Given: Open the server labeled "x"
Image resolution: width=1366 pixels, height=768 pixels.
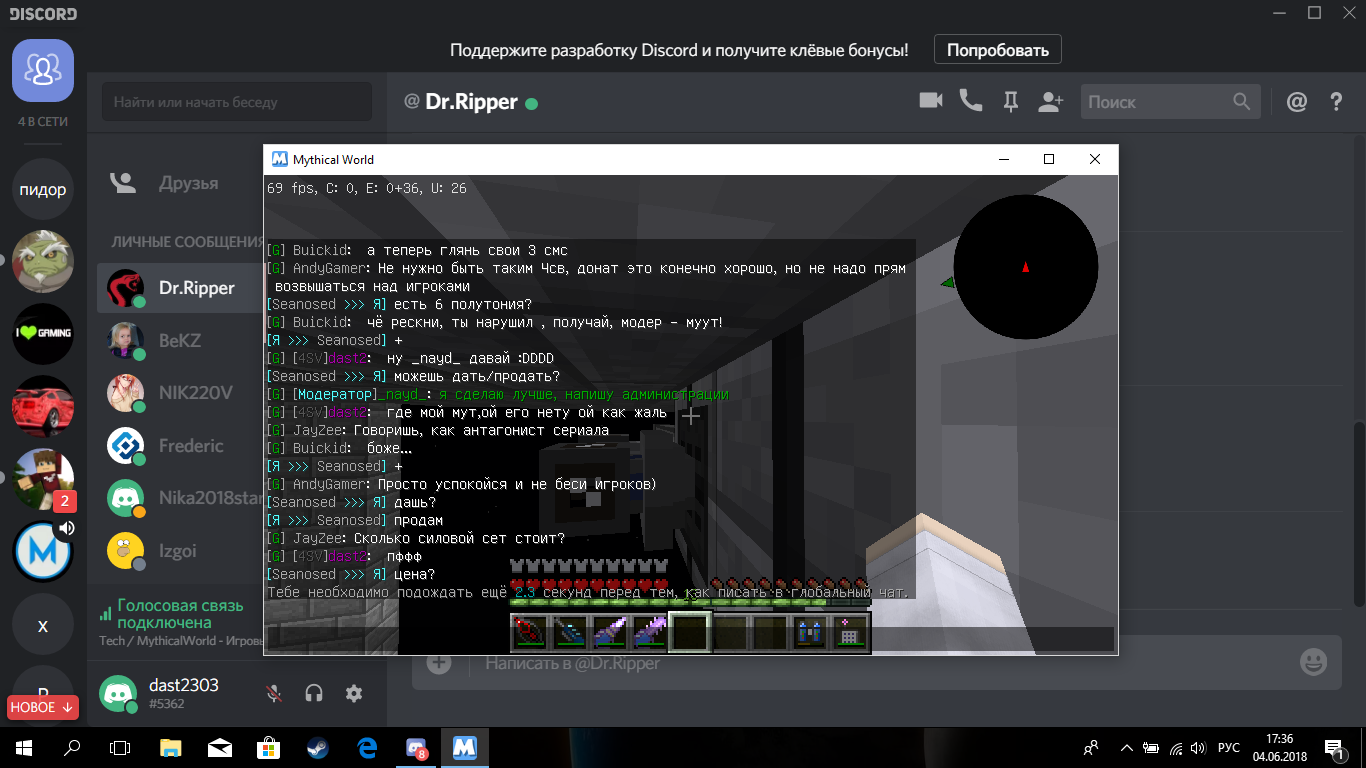Looking at the screenshot, I should [x=43, y=625].
